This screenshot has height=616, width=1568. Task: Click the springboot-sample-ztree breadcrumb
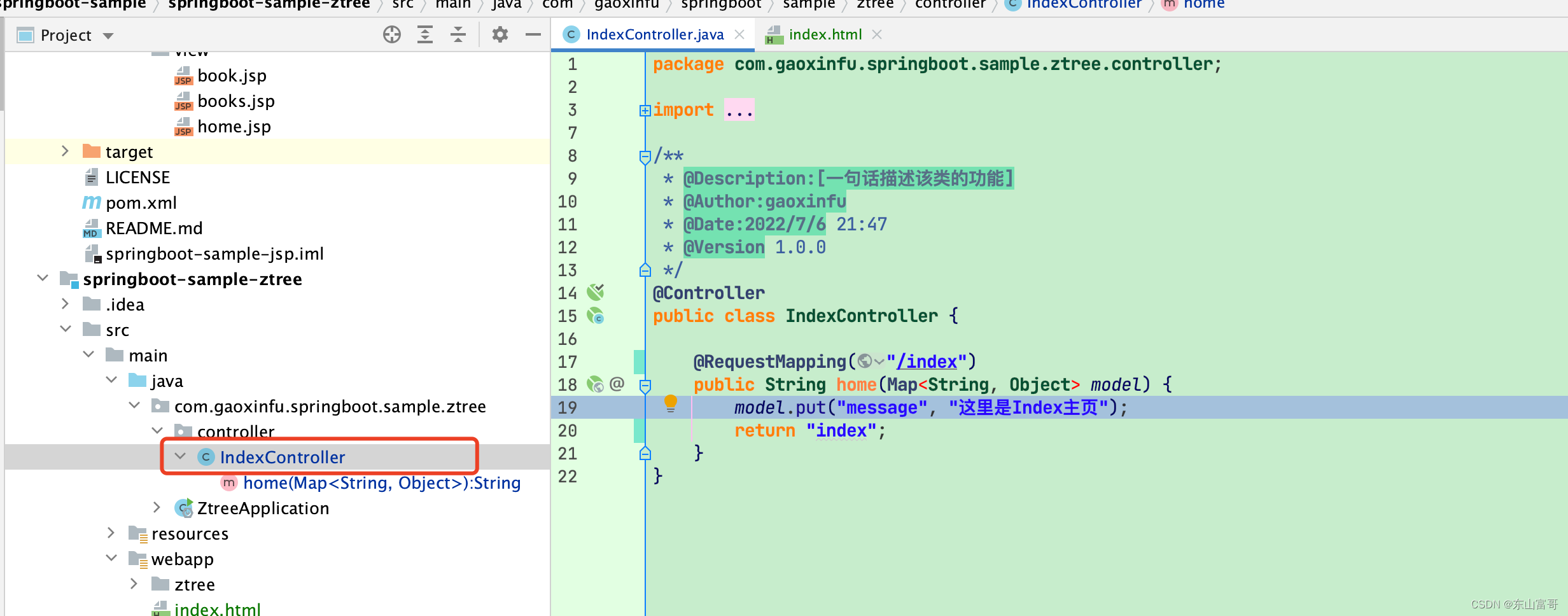[x=269, y=4]
